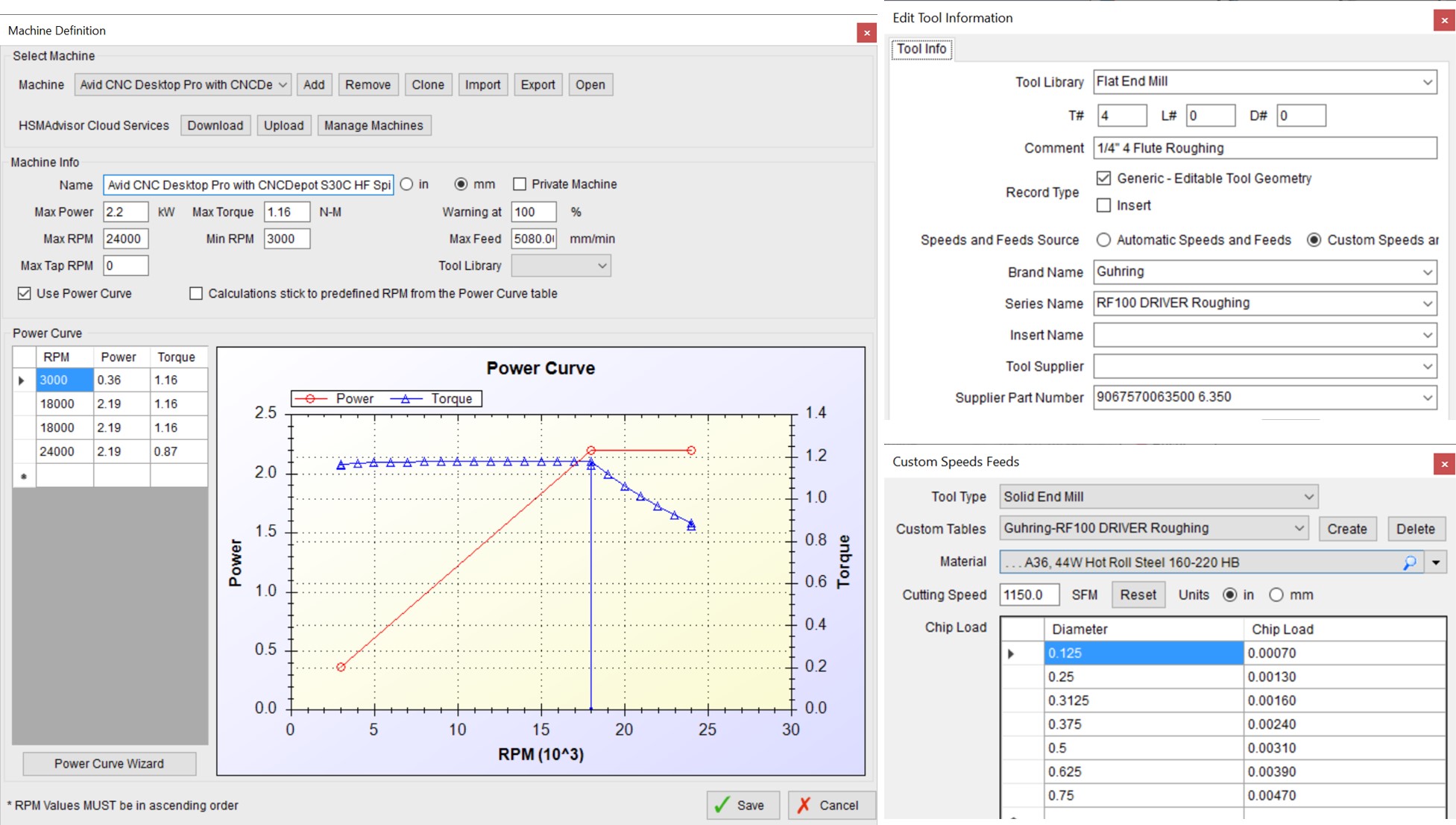Select the mm units radio in Custom Speeds

(x=1276, y=595)
